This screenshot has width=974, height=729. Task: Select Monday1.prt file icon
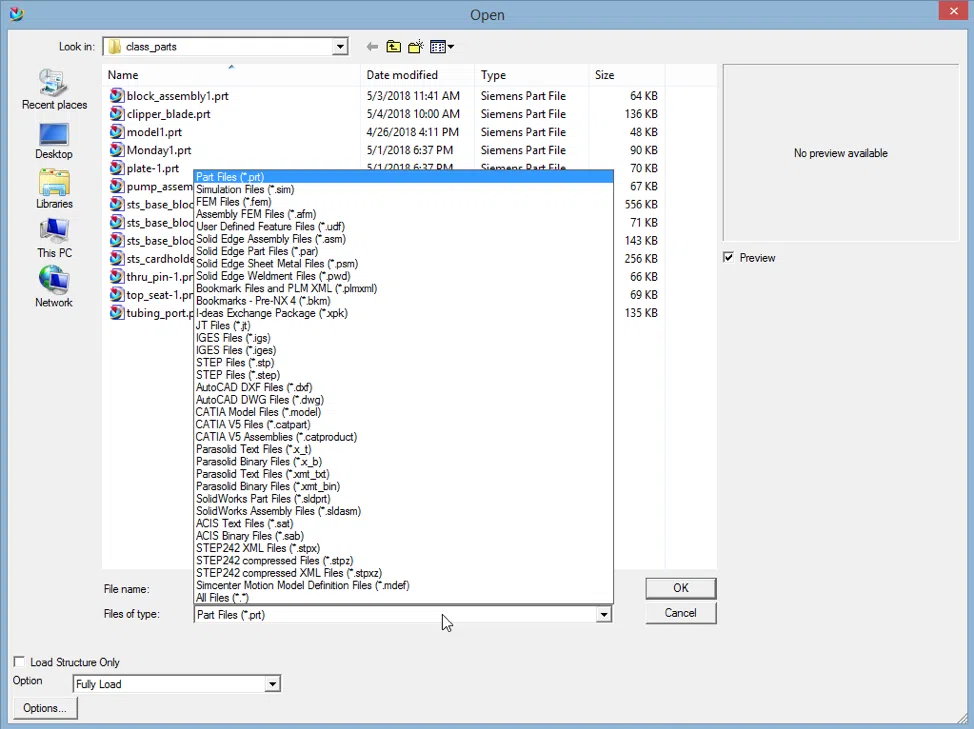click(116, 150)
